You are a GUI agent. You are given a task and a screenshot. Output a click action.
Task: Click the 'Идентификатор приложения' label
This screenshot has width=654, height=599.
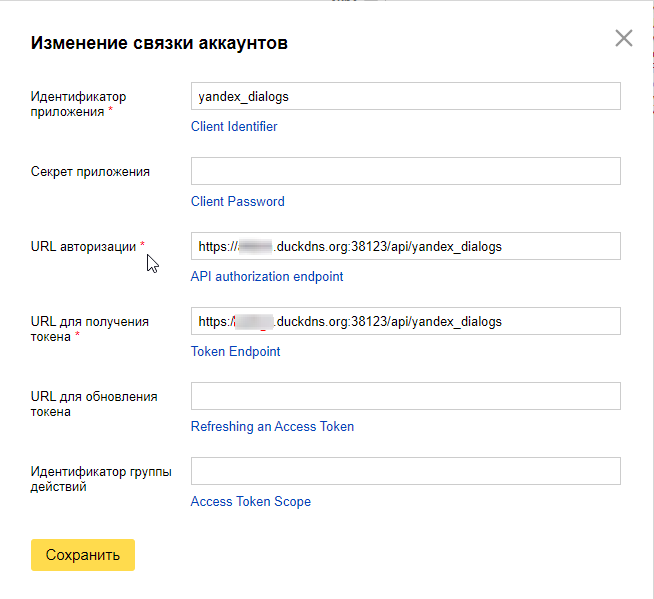click(x=78, y=104)
